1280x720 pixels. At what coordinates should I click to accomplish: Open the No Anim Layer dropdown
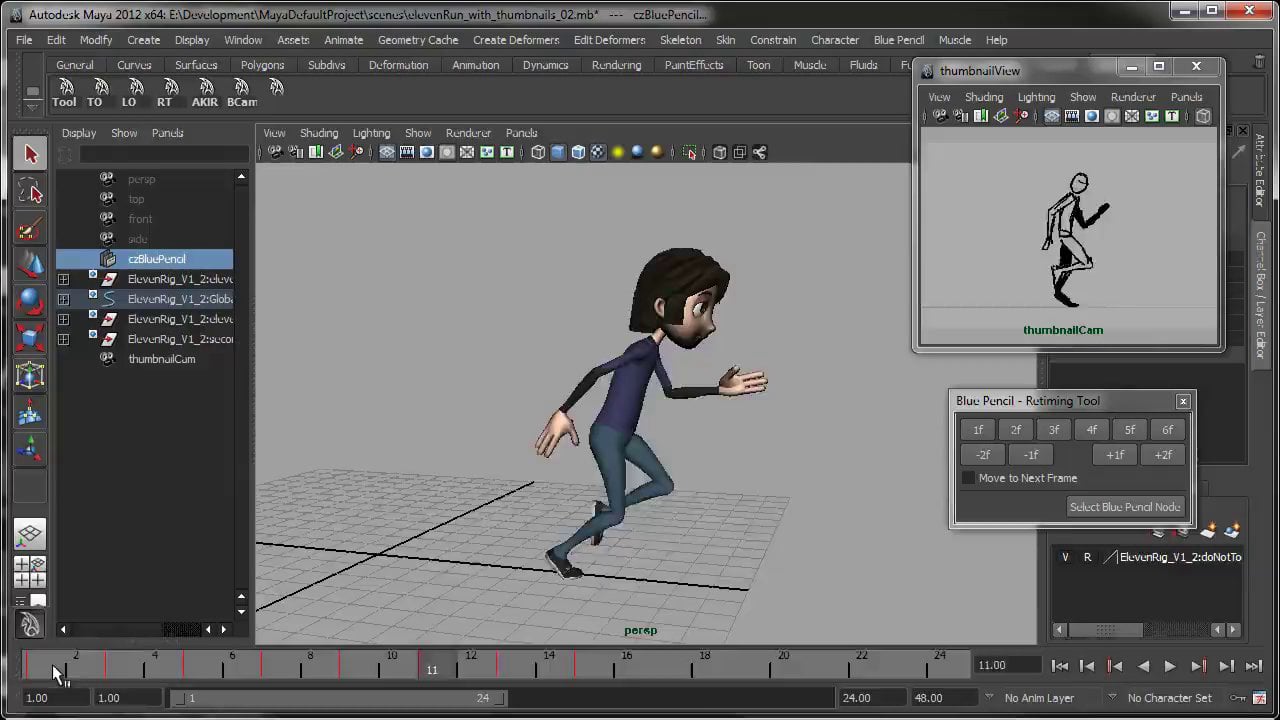point(1040,698)
